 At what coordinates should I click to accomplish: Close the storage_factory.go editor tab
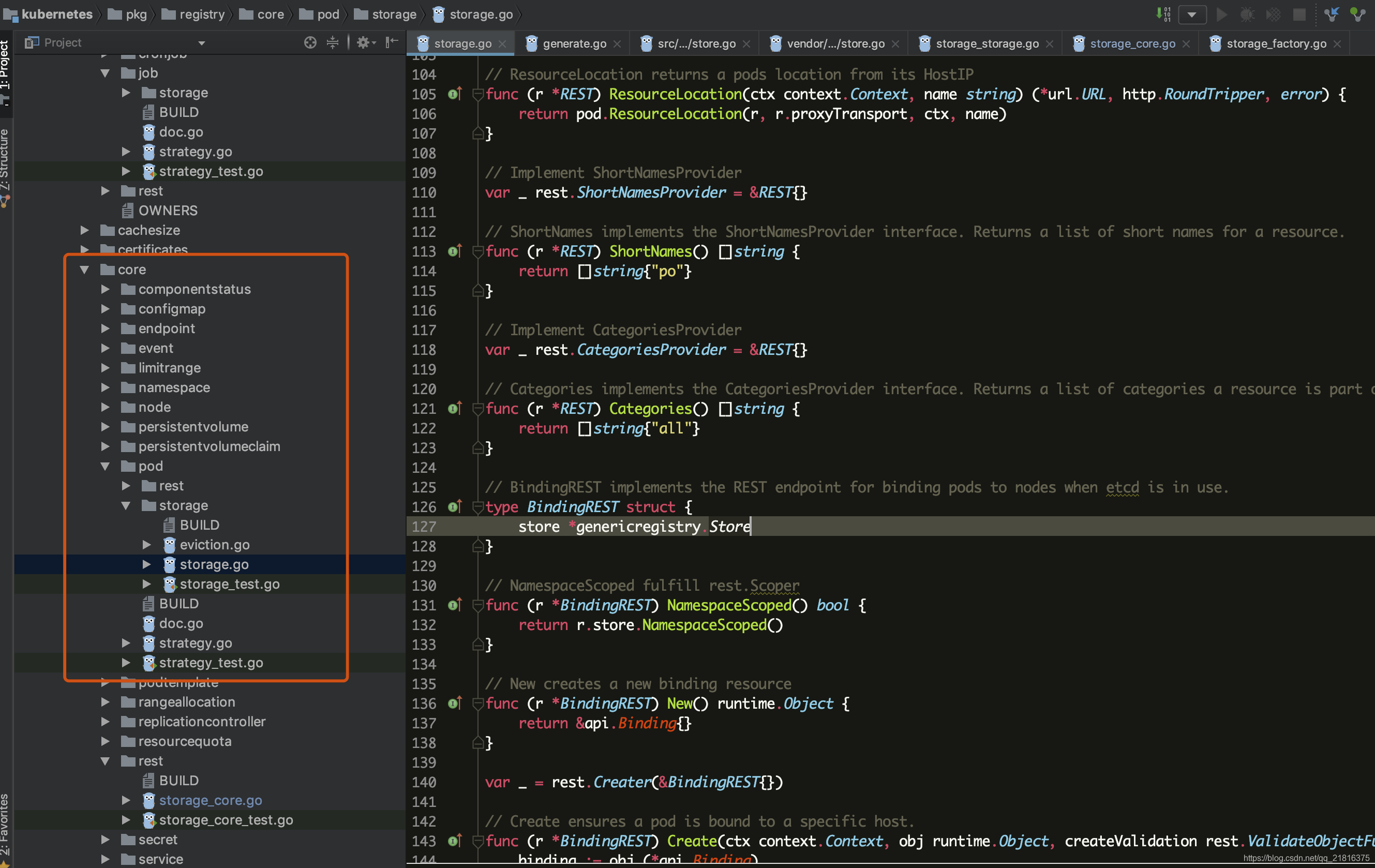click(1337, 44)
